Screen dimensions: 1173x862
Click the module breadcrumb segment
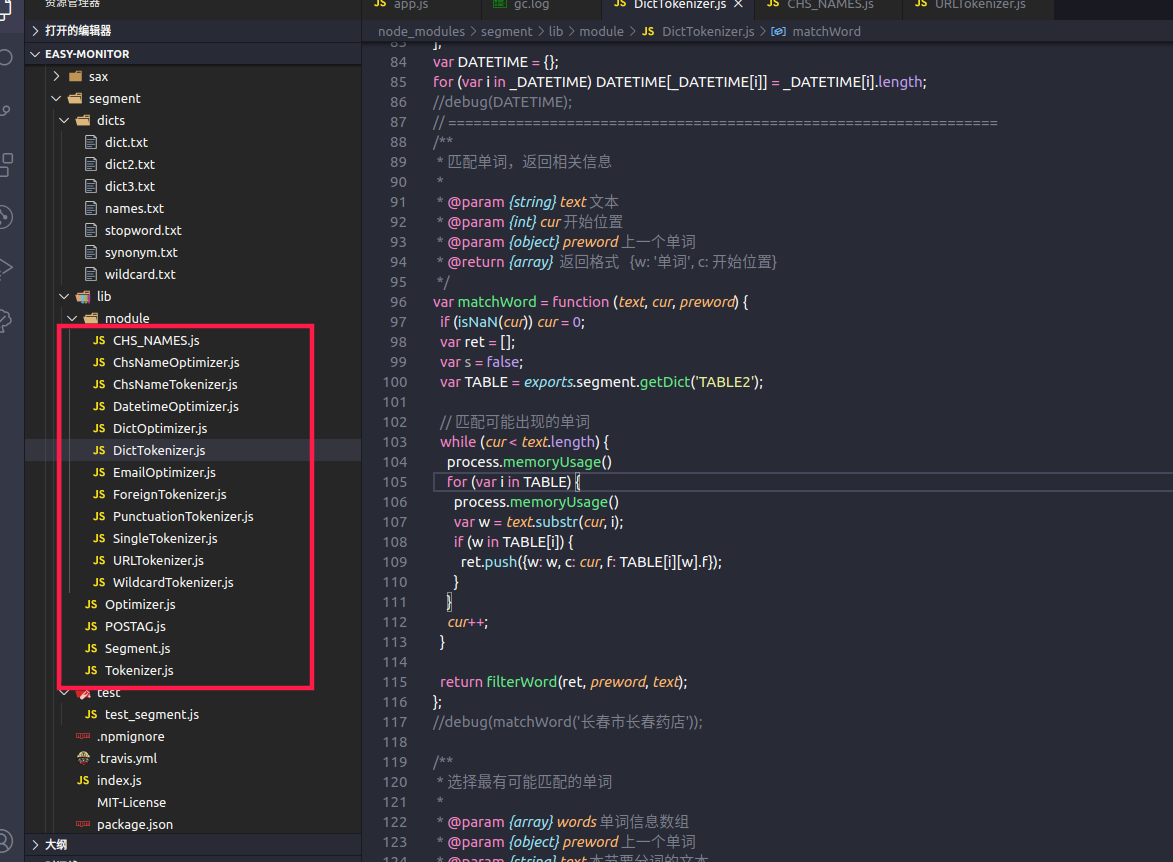tap(601, 31)
